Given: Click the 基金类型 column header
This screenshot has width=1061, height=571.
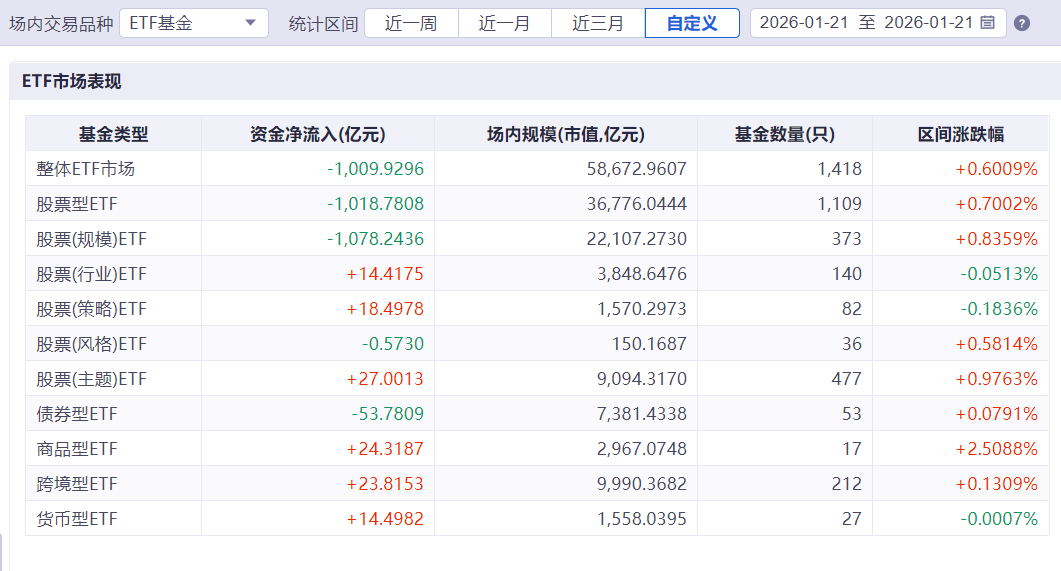Looking at the screenshot, I should click(x=114, y=134).
